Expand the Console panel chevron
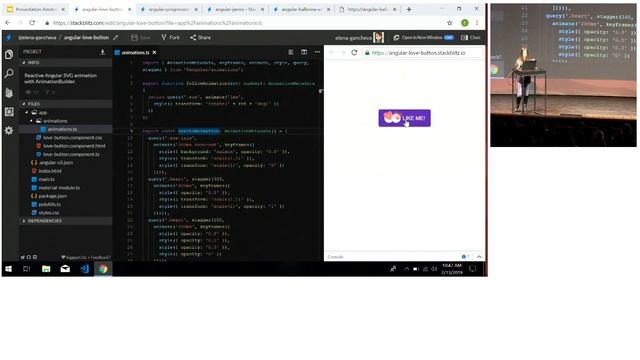 point(479,257)
